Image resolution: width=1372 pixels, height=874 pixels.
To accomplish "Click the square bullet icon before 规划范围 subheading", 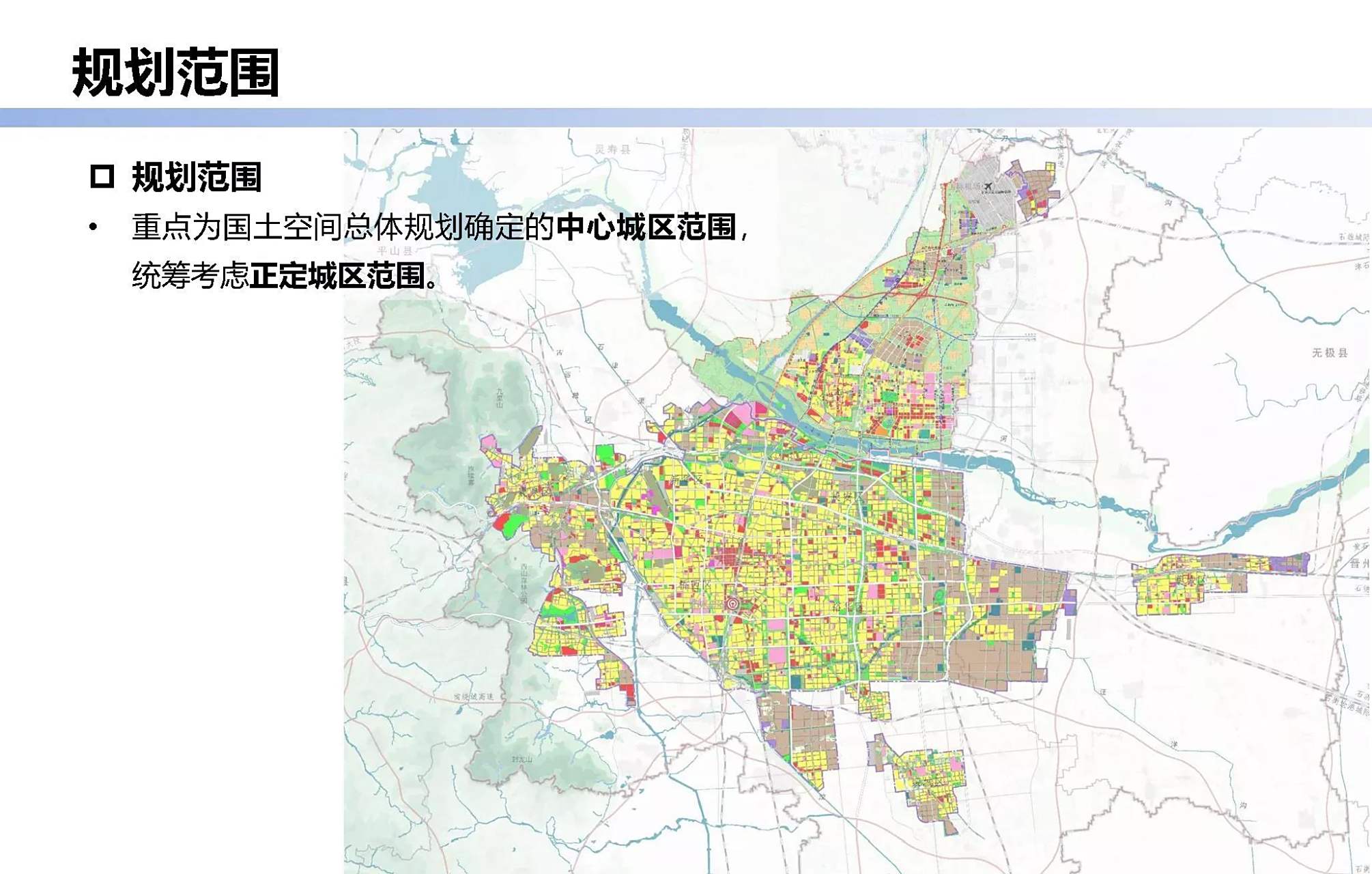I will (x=101, y=176).
